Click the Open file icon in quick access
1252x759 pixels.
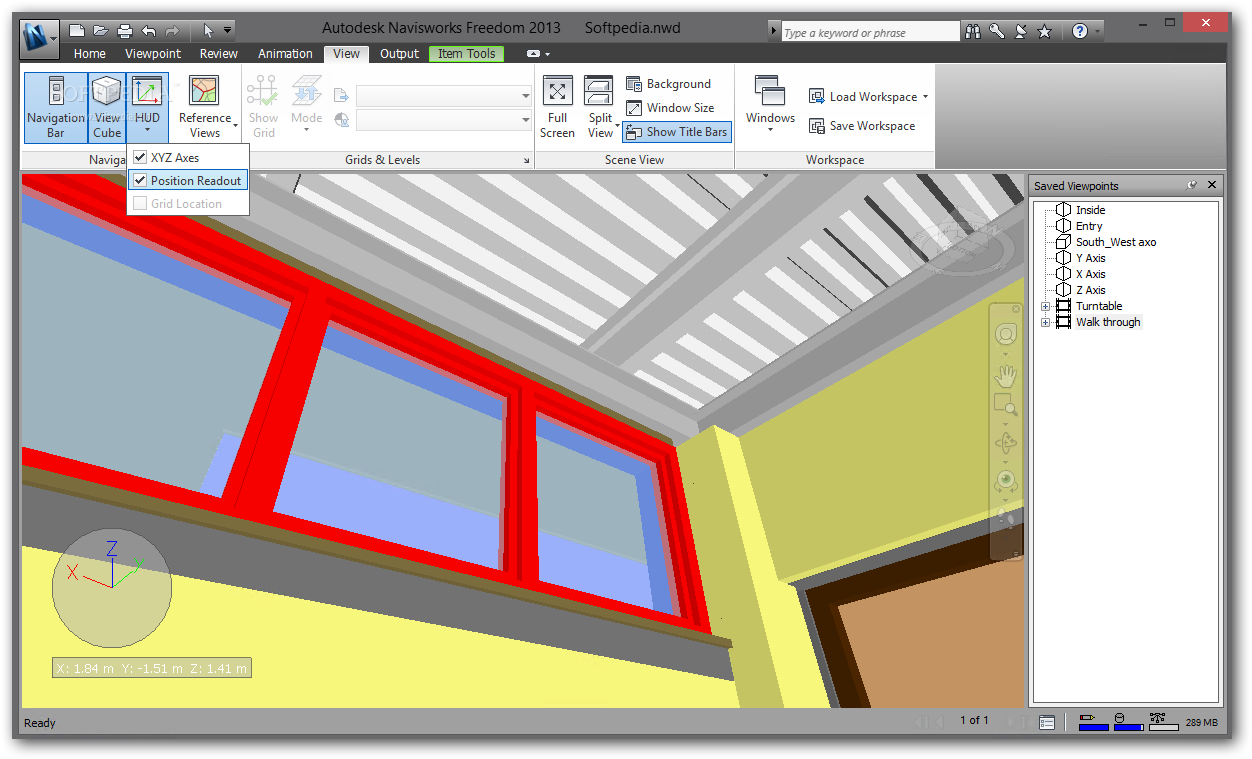101,31
